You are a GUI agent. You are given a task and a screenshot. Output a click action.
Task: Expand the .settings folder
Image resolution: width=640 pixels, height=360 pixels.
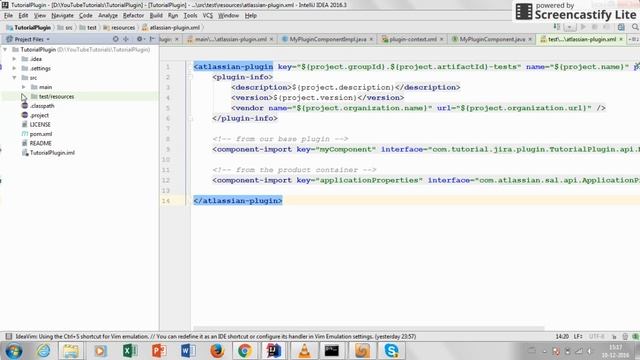[x=14, y=68]
